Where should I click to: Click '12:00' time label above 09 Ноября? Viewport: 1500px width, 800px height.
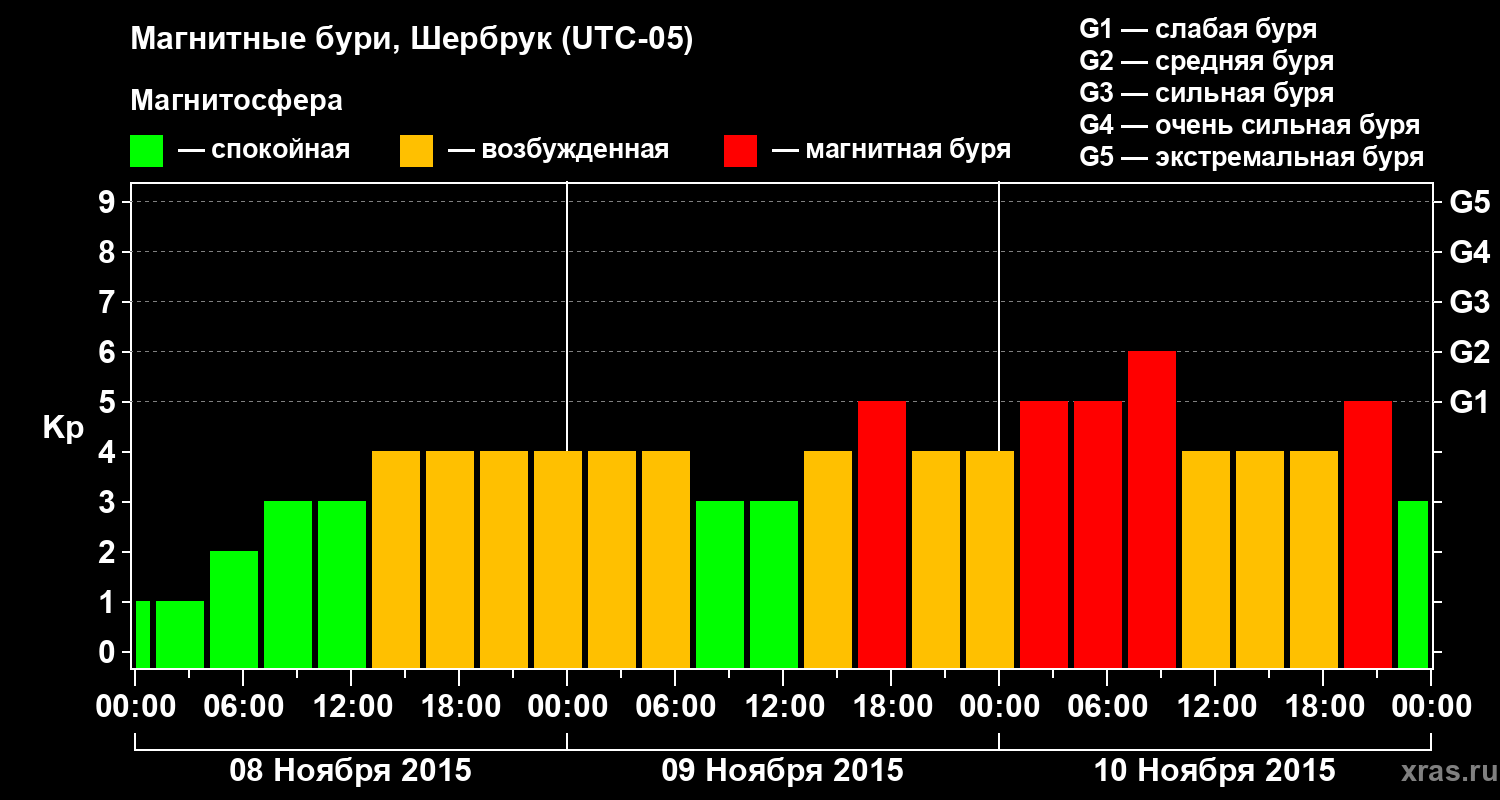point(783,707)
